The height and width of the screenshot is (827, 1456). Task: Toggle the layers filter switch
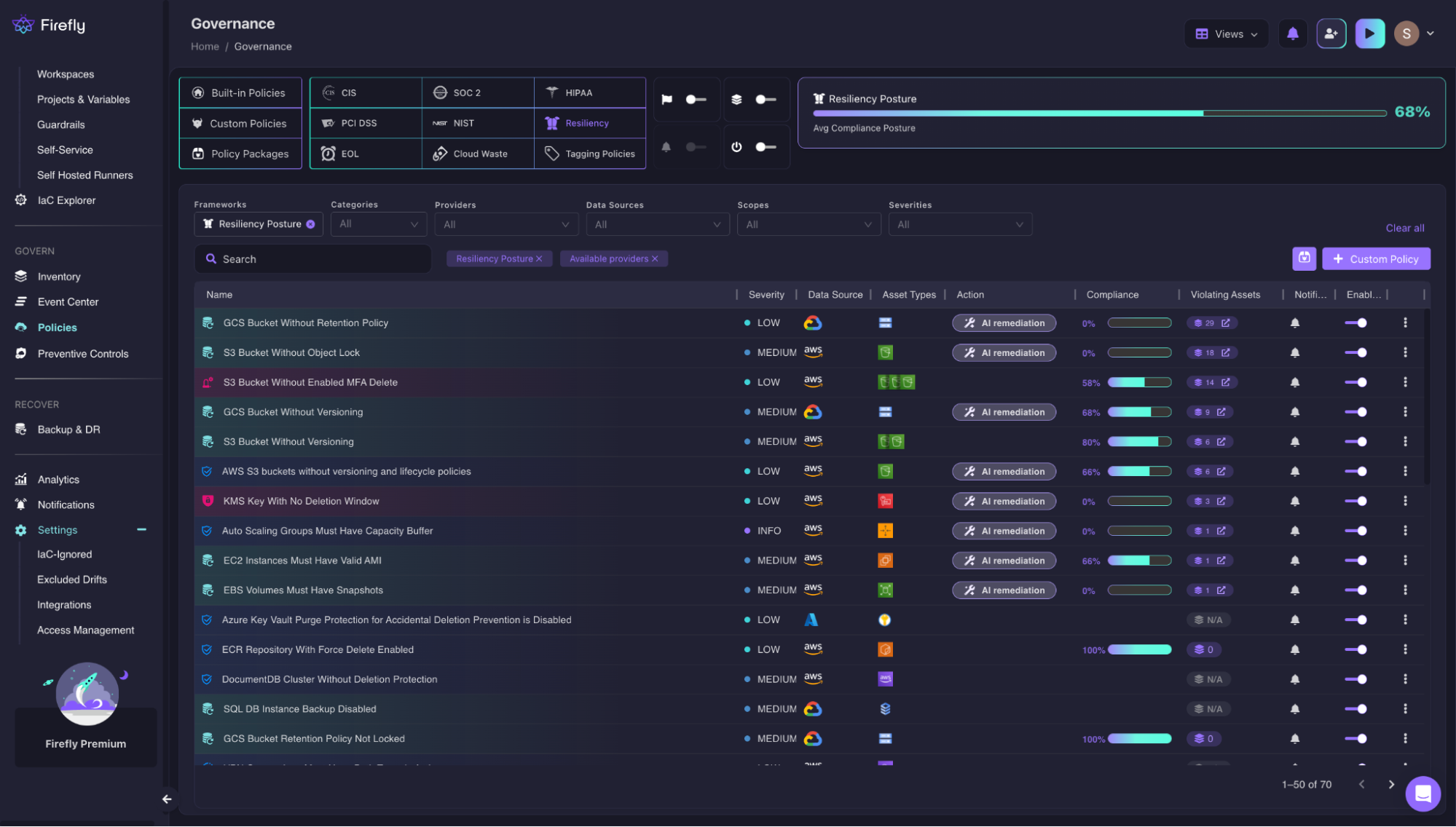tap(765, 99)
